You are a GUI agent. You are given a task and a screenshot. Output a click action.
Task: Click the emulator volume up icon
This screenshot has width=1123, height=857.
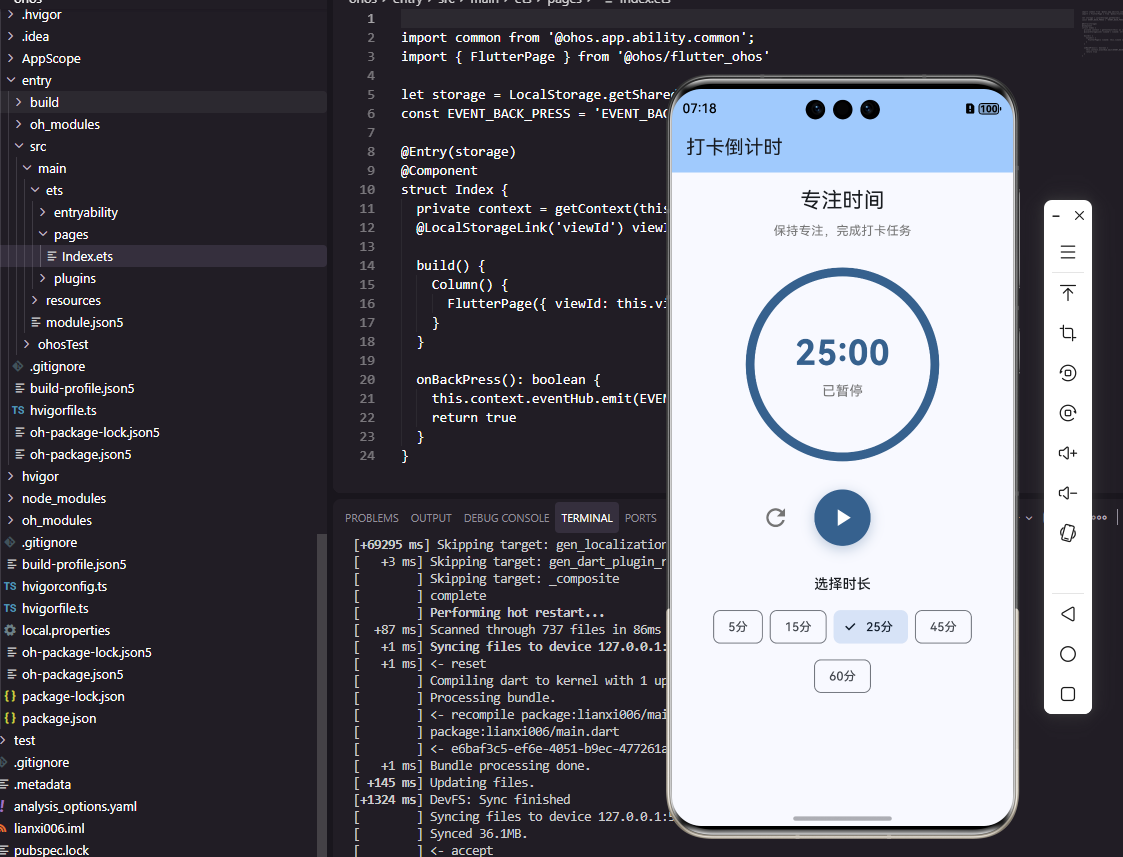coord(1068,453)
